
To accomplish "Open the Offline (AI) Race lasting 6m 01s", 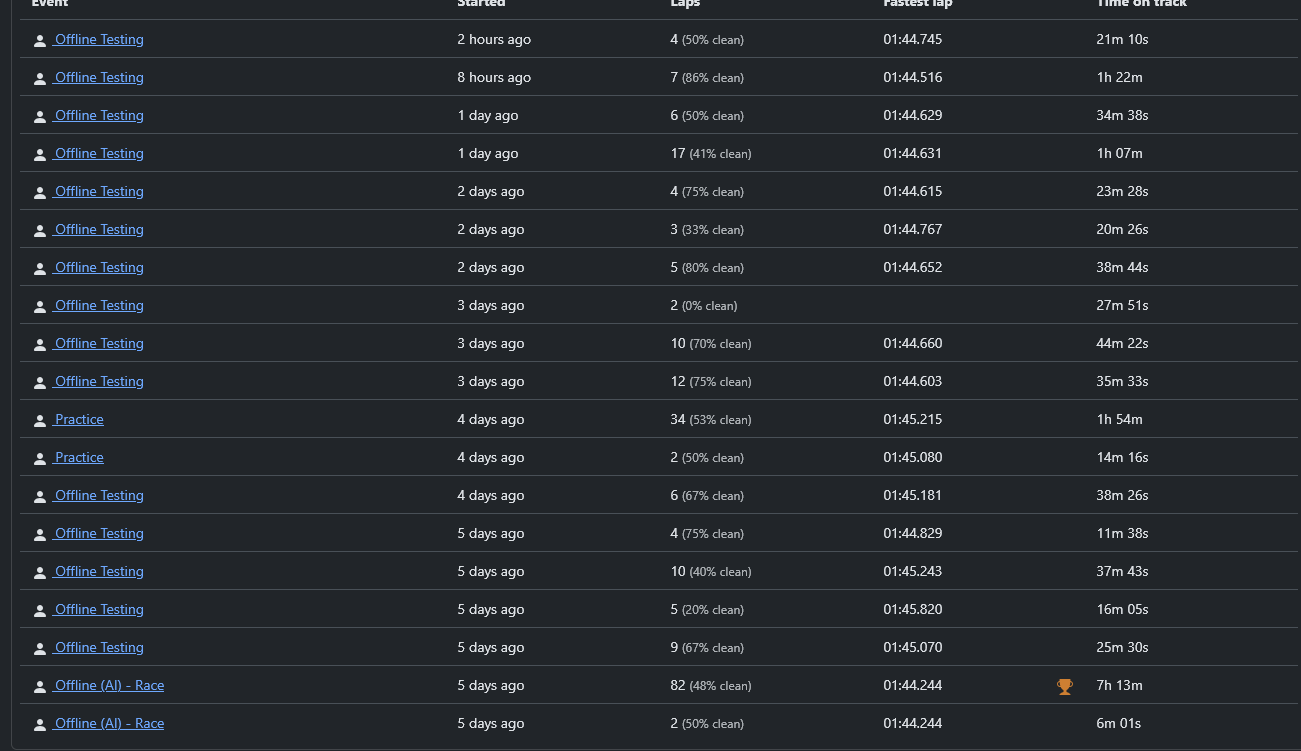I will [x=108, y=723].
